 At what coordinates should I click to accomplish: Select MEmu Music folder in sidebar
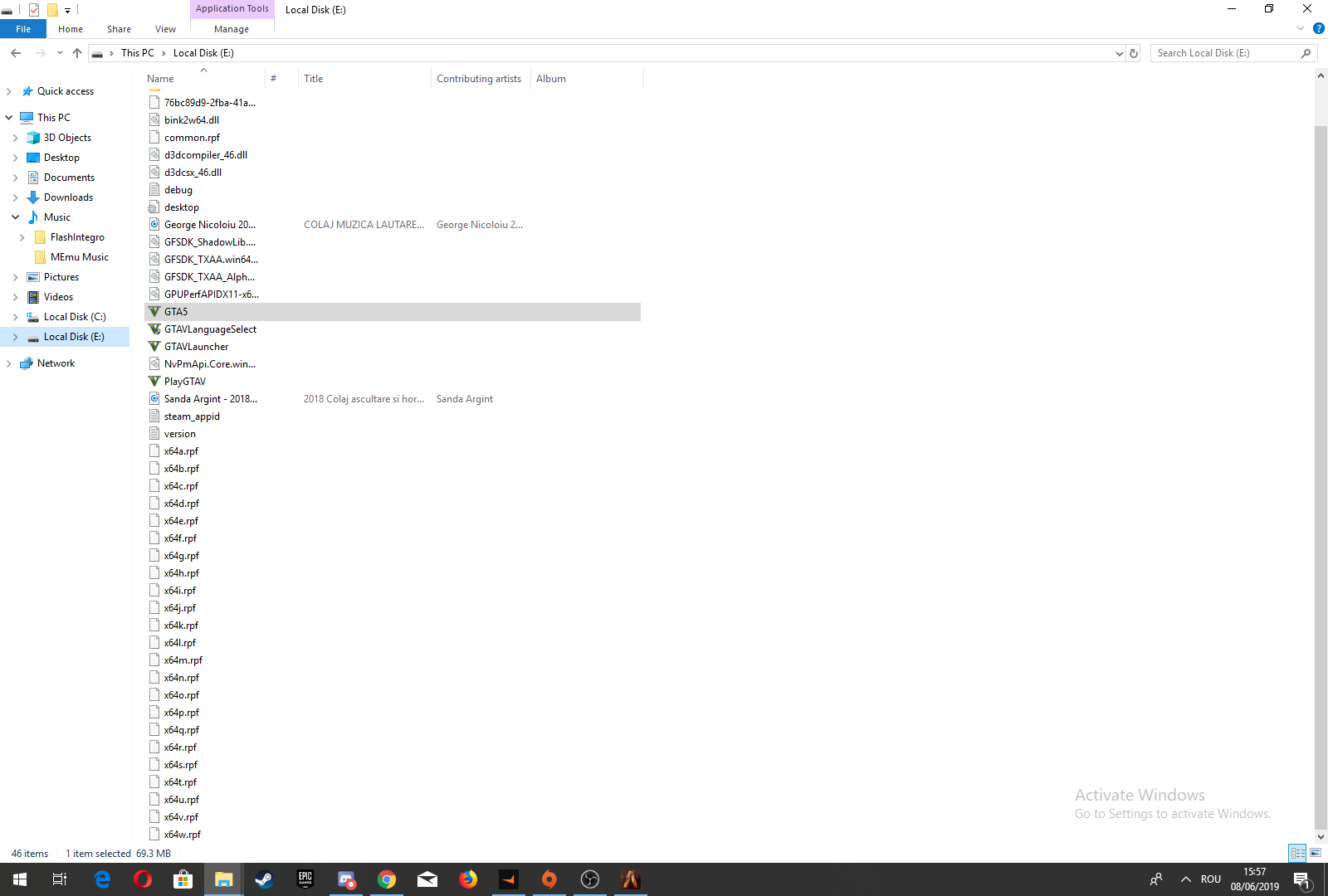[x=79, y=257]
